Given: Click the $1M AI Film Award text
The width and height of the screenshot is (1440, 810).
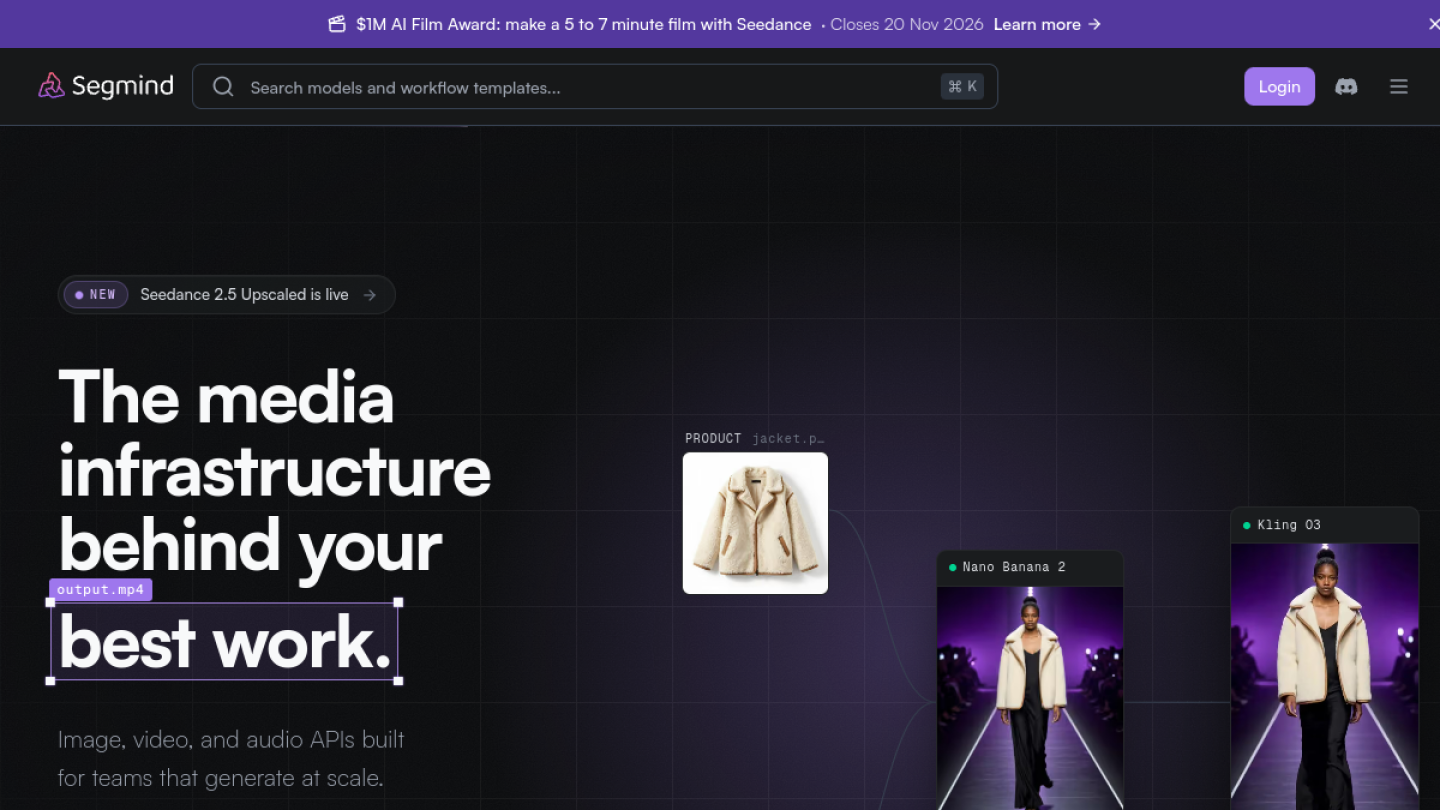Looking at the screenshot, I should point(583,24).
